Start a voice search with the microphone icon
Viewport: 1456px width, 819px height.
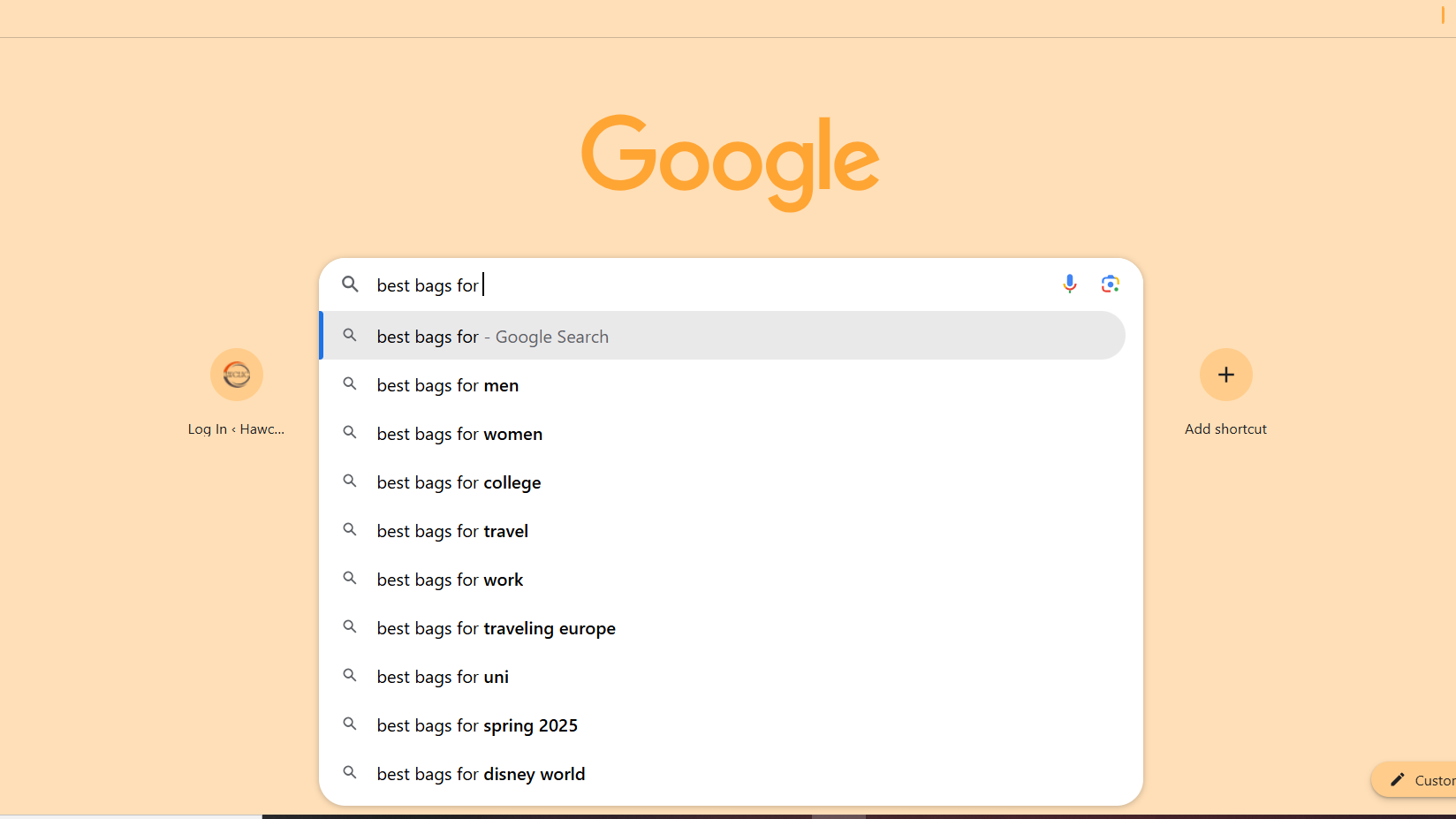click(1069, 284)
